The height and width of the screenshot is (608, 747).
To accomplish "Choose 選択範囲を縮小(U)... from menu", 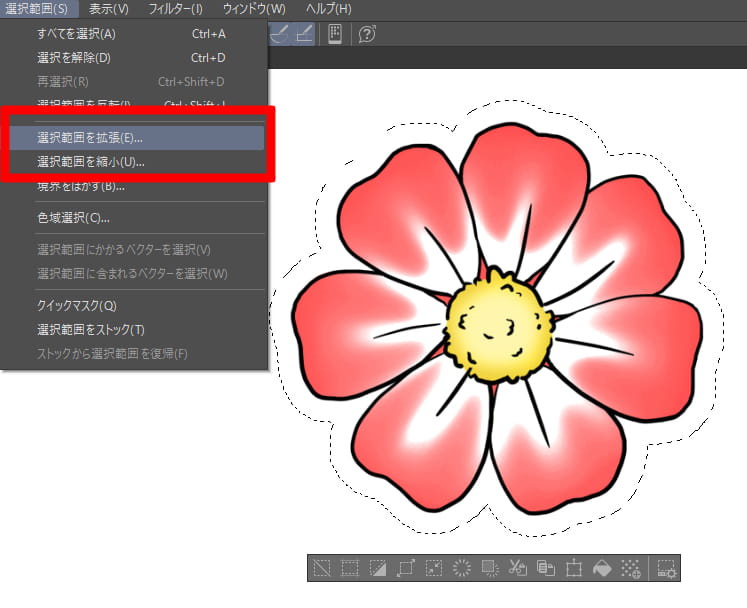I will [90, 161].
